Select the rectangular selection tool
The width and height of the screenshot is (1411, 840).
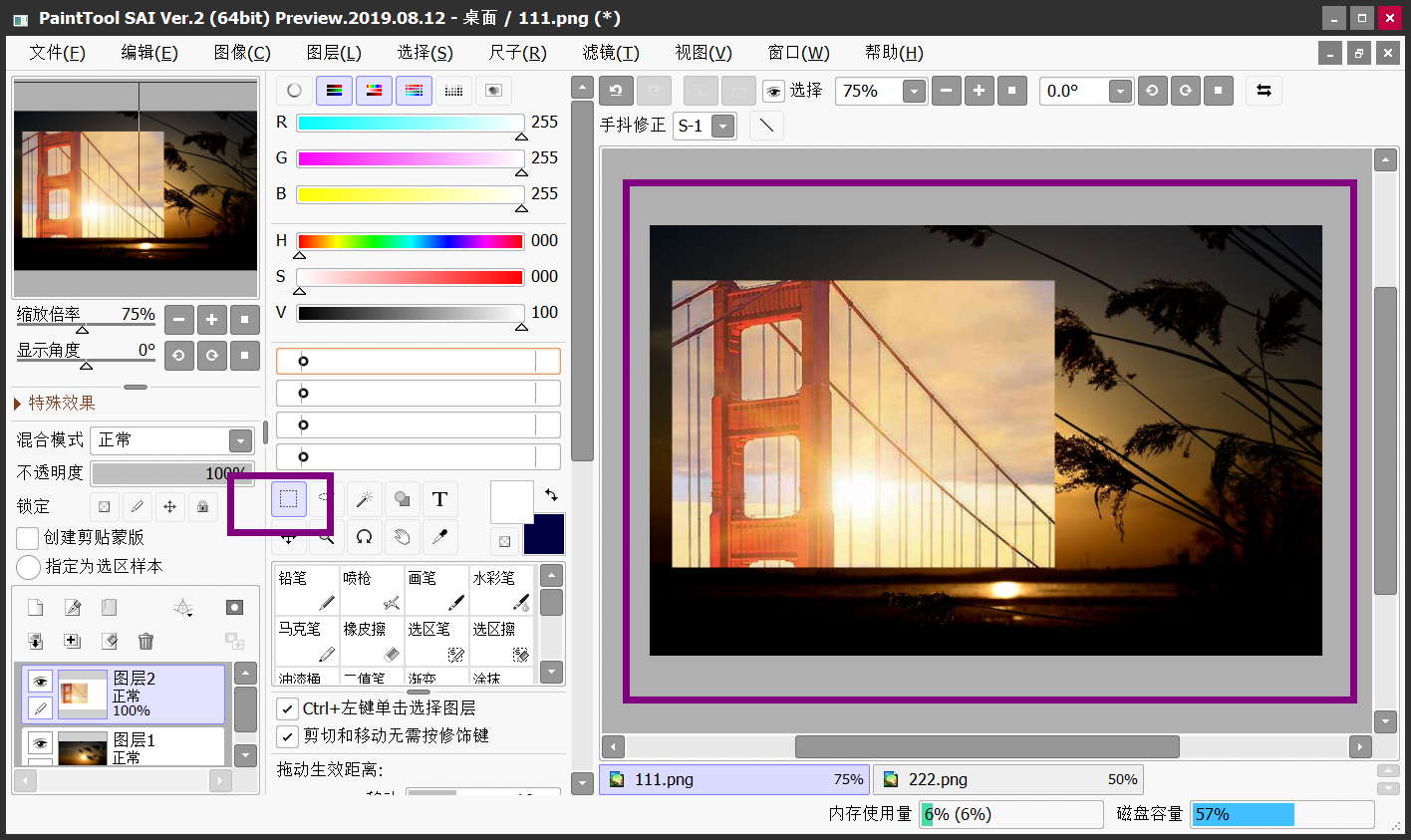click(289, 498)
